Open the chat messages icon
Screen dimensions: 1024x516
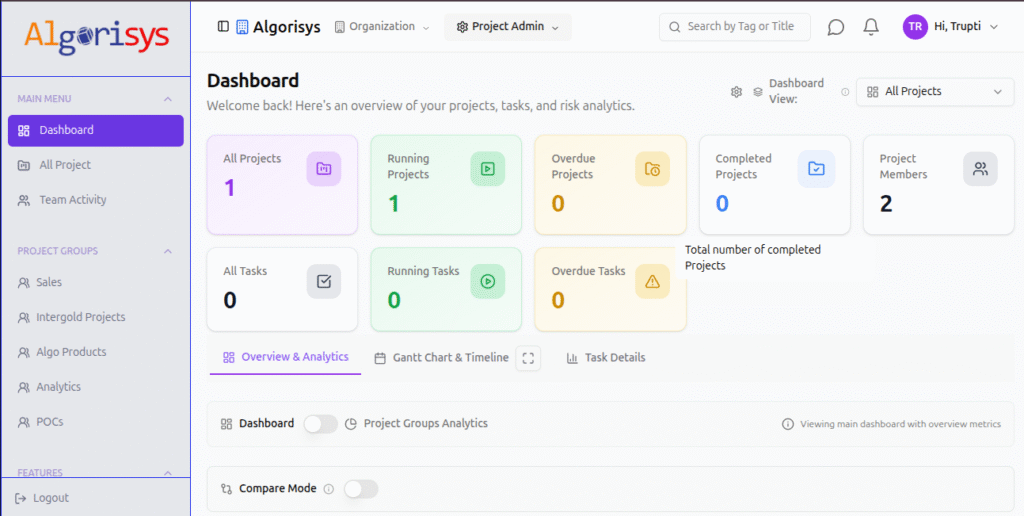836,27
